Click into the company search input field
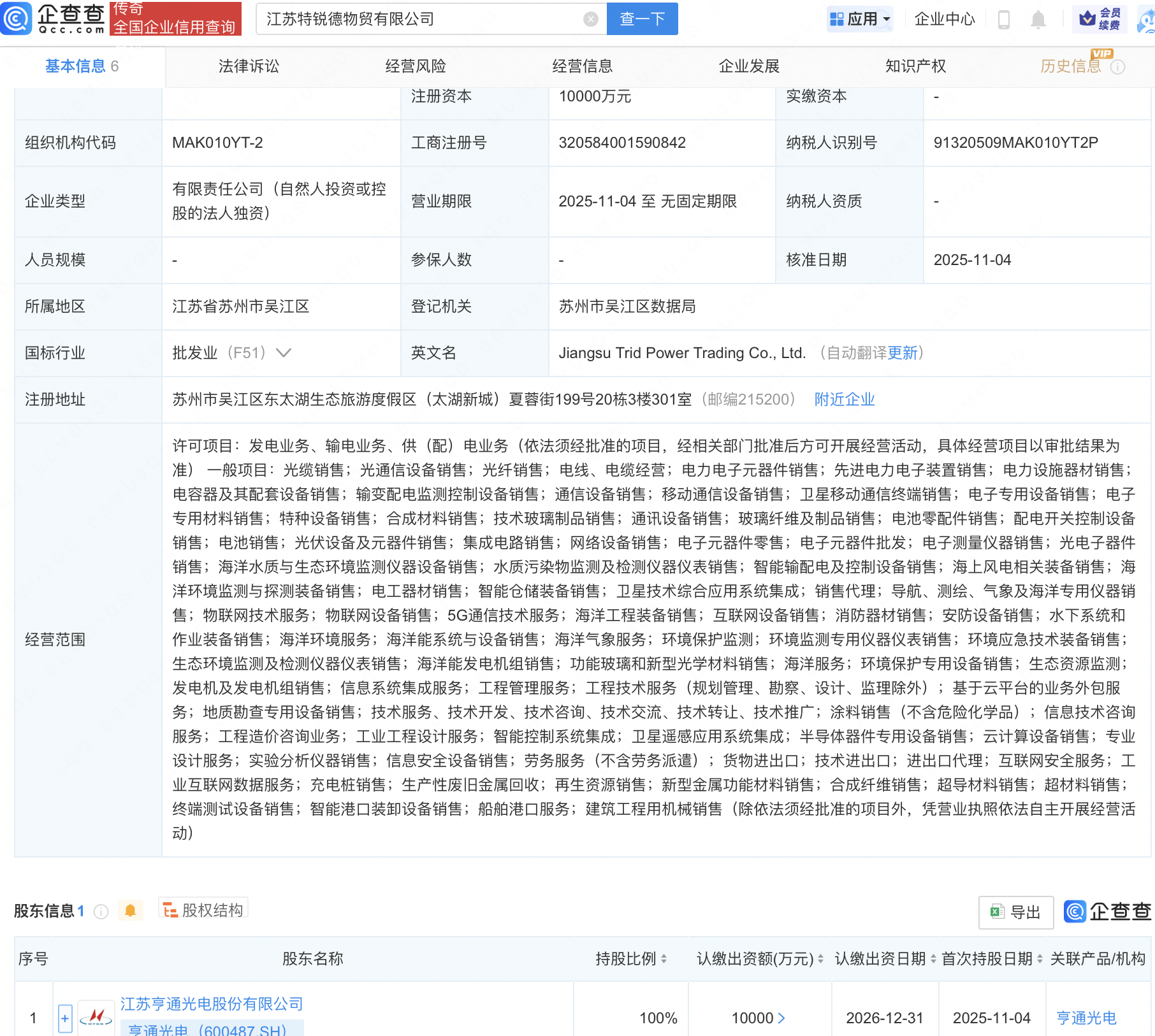The width and height of the screenshot is (1155, 1036). 421,19
